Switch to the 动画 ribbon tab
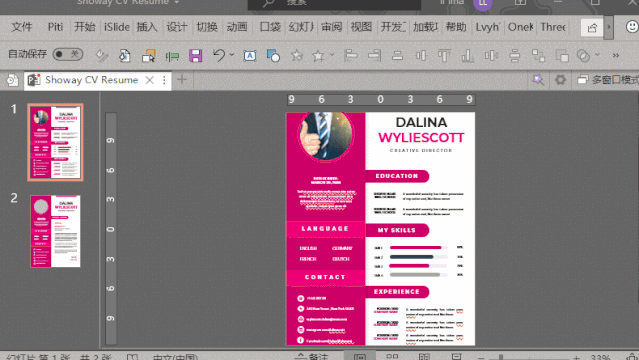Screen dimensions: 639x360 237,27
